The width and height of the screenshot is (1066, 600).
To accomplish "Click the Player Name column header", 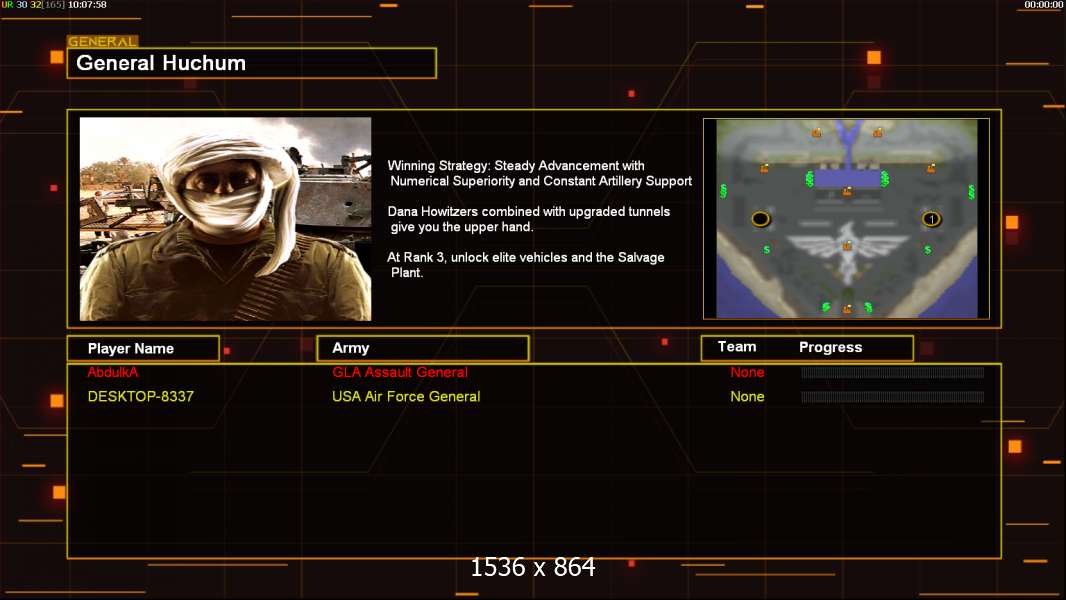I will click(x=143, y=349).
